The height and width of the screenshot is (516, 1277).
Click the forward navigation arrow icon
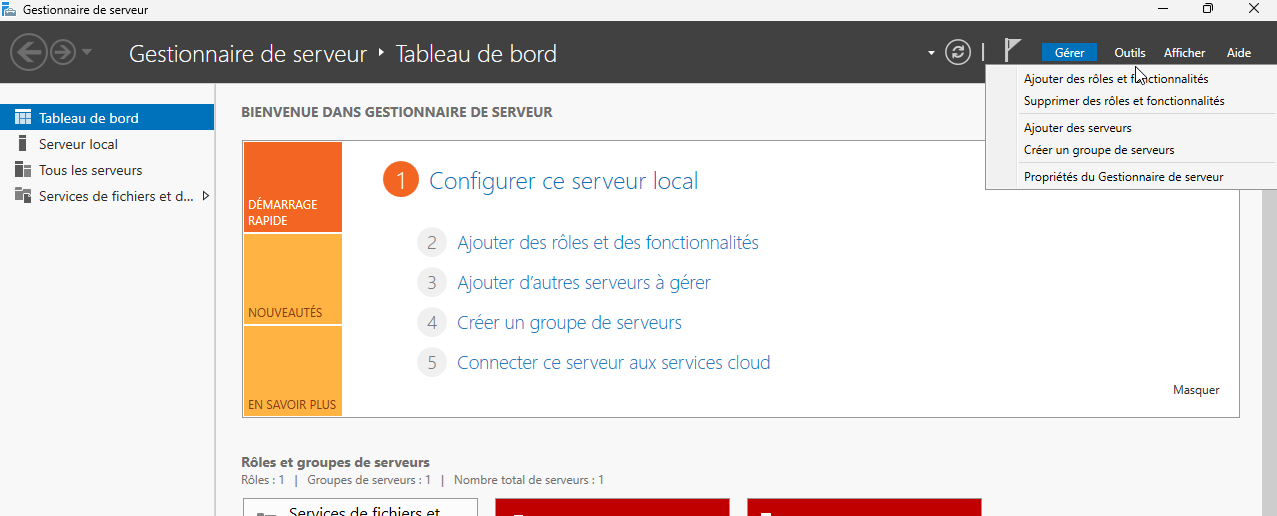[x=63, y=52]
